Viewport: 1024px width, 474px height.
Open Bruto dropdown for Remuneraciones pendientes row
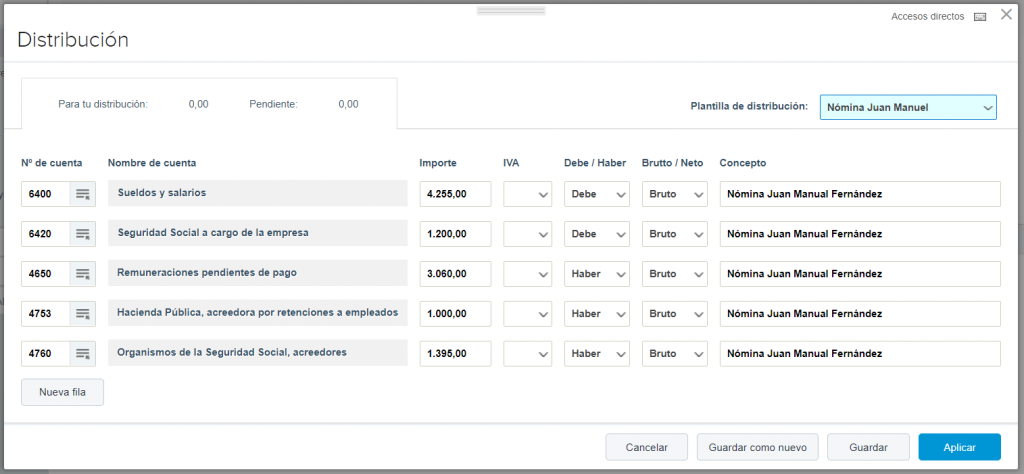click(675, 274)
